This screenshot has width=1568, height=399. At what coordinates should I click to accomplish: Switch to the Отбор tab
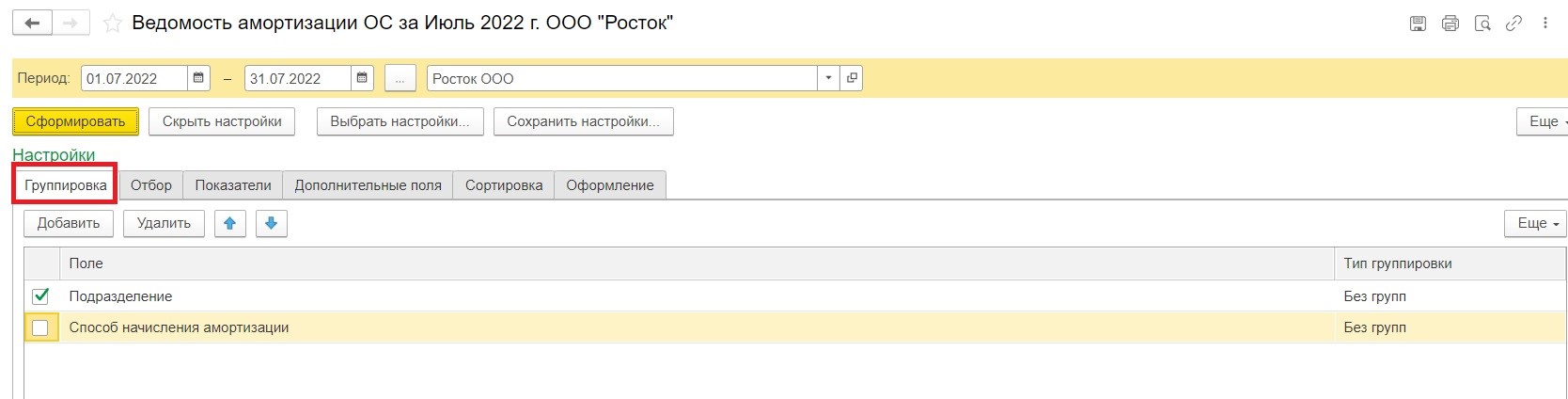151,185
